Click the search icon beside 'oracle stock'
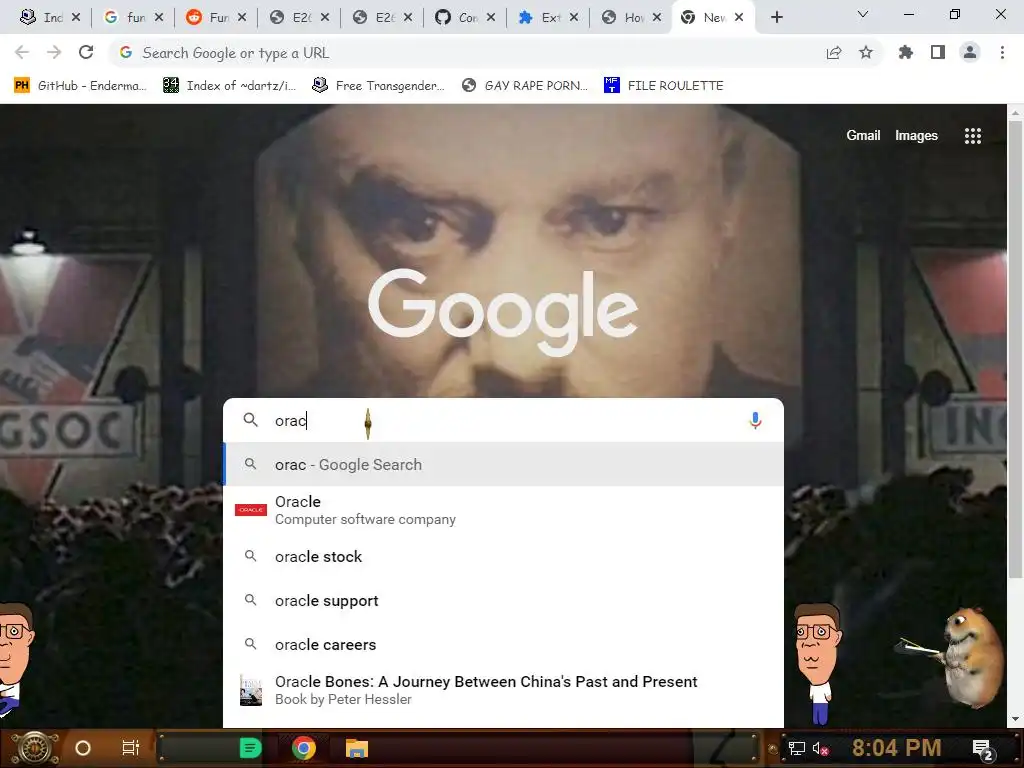1024x768 pixels. coord(250,556)
